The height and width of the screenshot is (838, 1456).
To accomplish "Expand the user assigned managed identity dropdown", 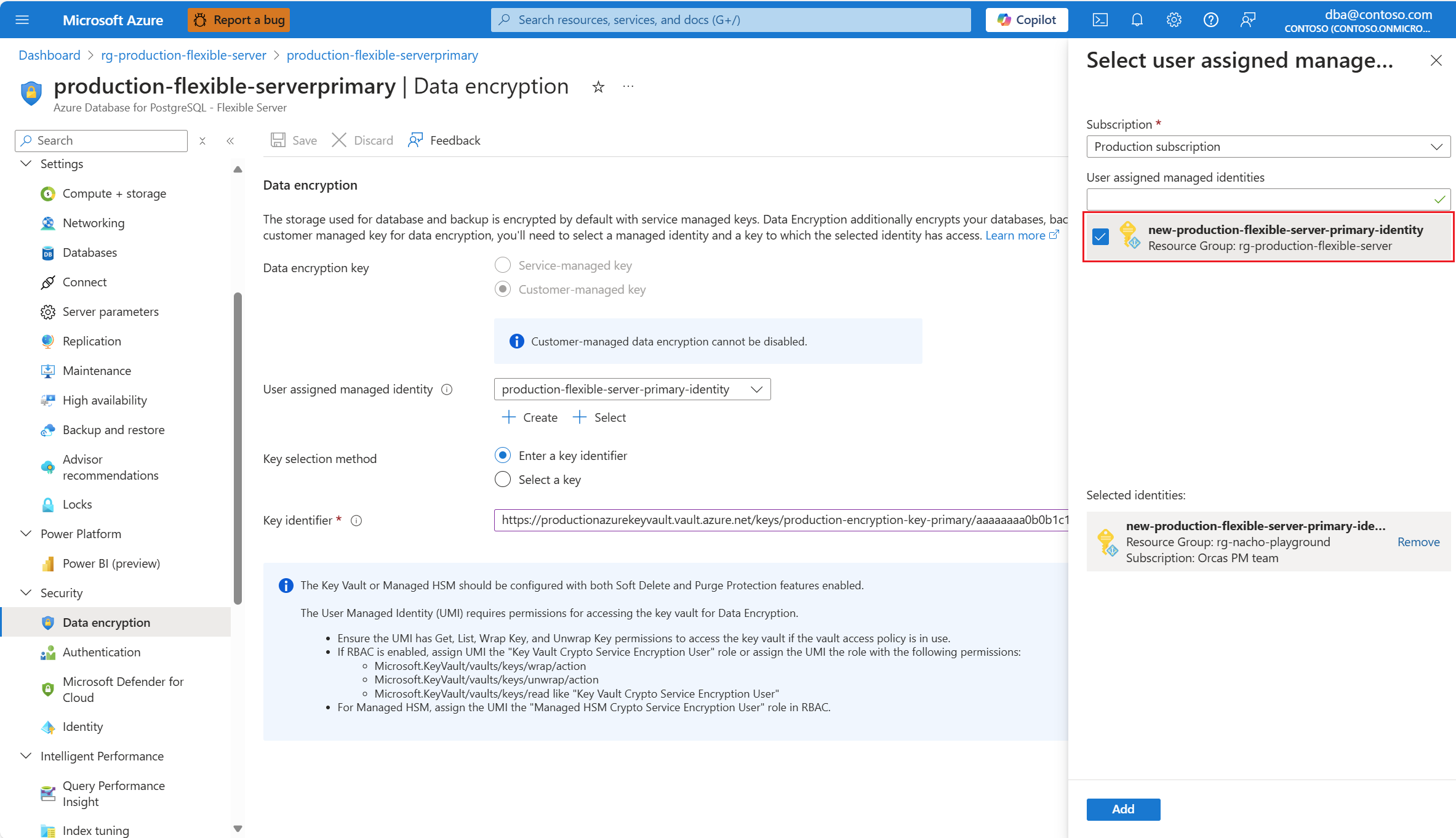I will tap(632, 389).
